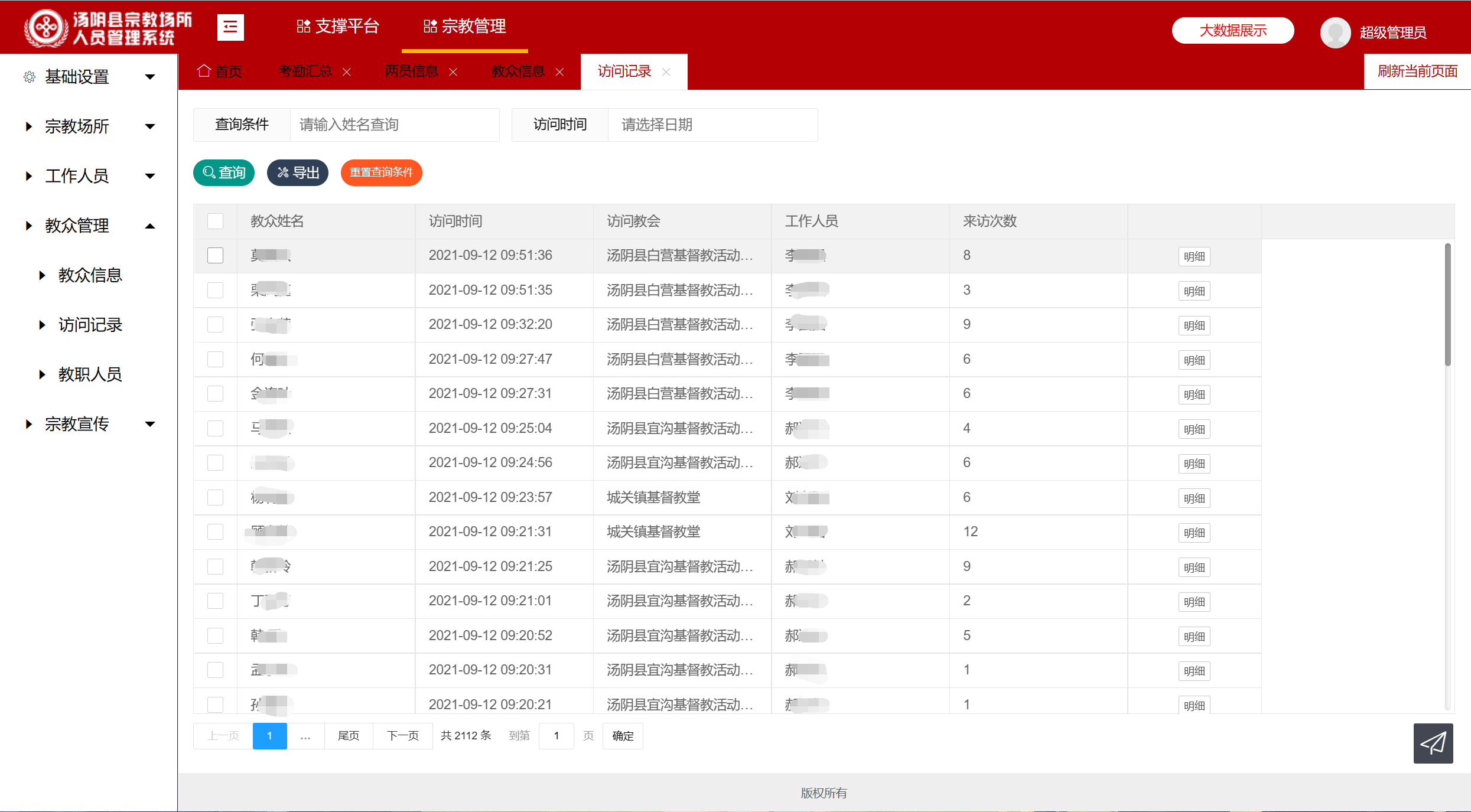Expand the 宗教宣传 dropdown arrow
This screenshot has width=1471, height=812.
click(150, 424)
